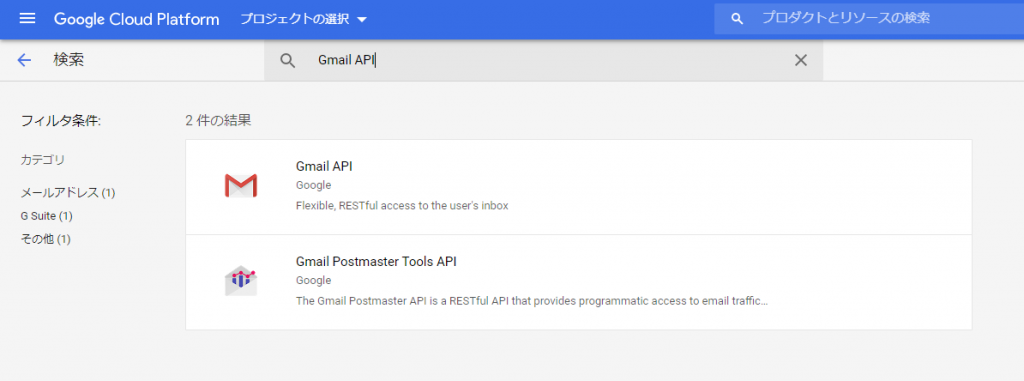This screenshot has height=381, width=1024.
Task: Click the back arrow next to 検索
Action: click(24, 60)
